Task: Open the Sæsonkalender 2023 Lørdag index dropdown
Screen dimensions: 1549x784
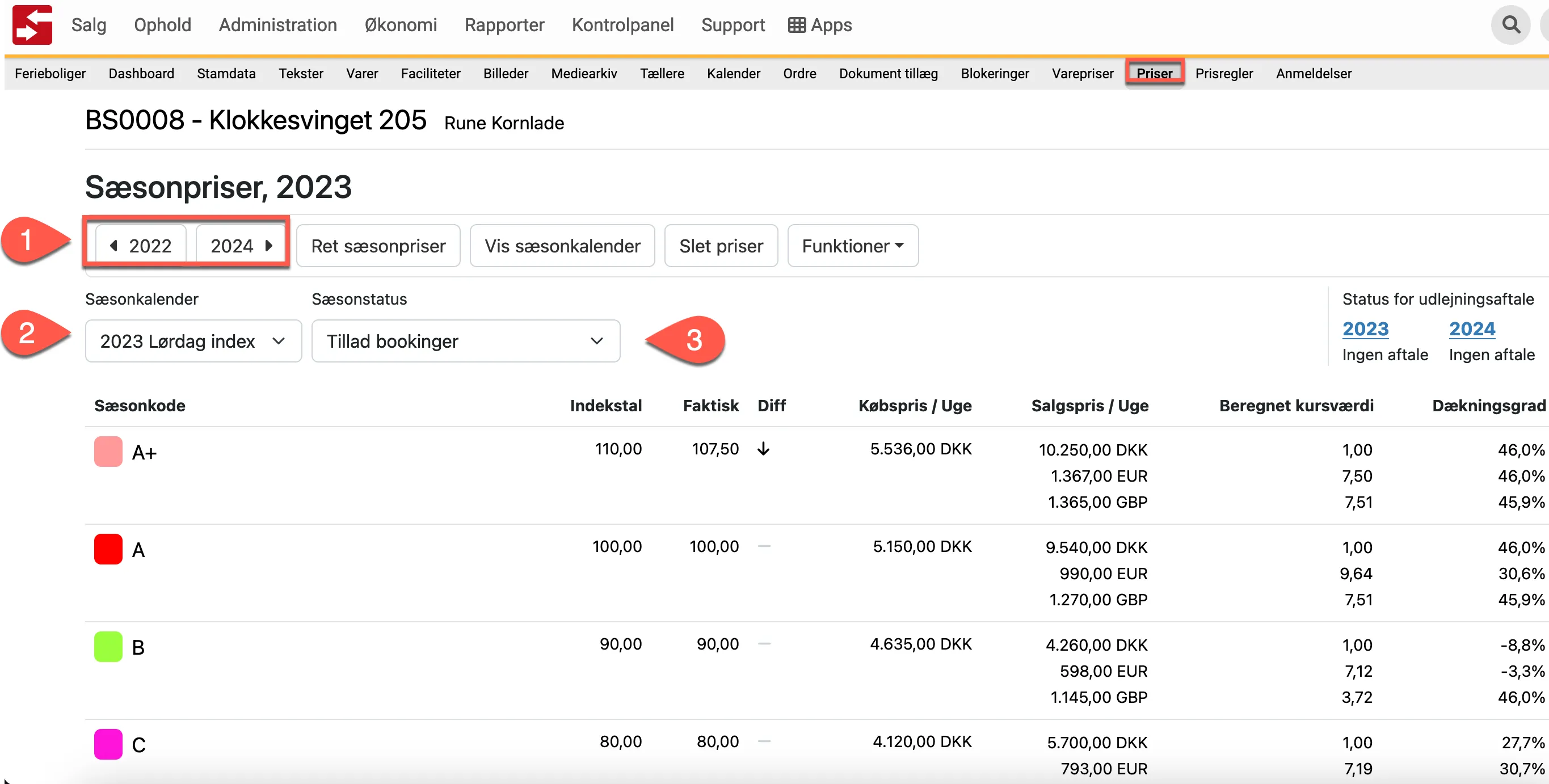Action: (193, 341)
